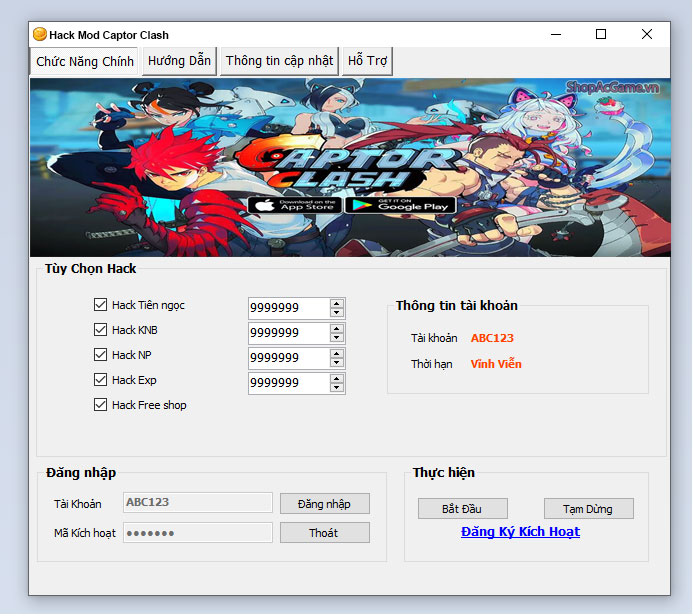Toggle the Hack Tiên ngọc checkbox
Image resolution: width=693 pixels, height=616 pixels.
coord(100,304)
